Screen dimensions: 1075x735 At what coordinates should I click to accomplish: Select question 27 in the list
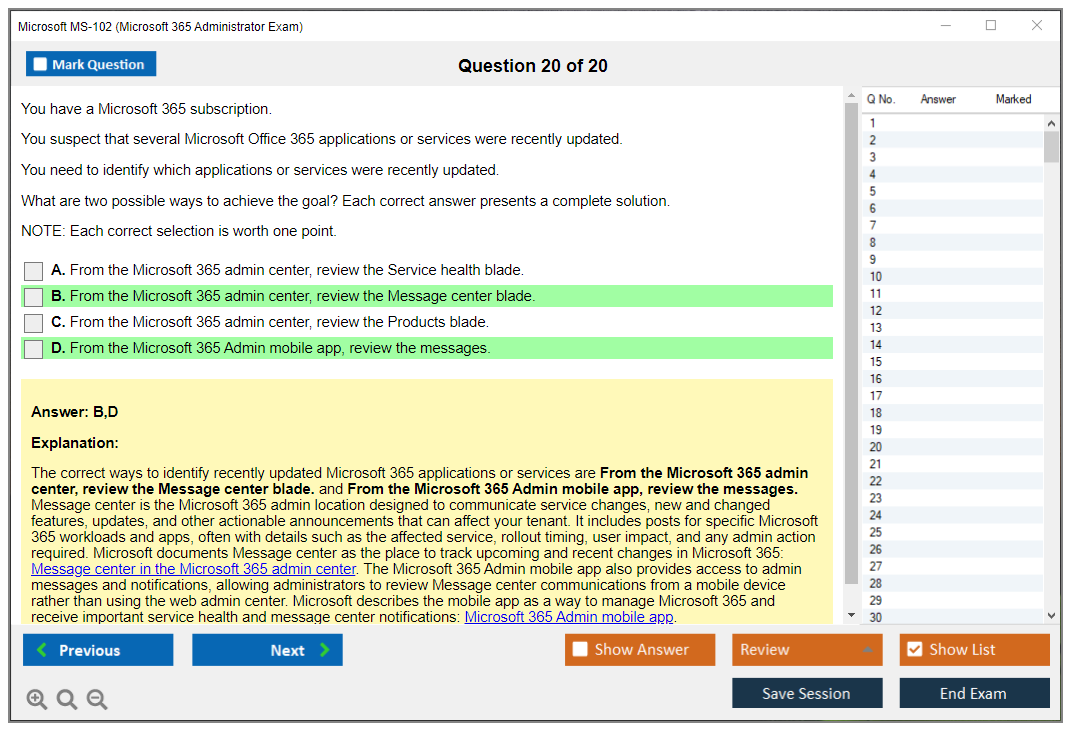click(x=953, y=566)
